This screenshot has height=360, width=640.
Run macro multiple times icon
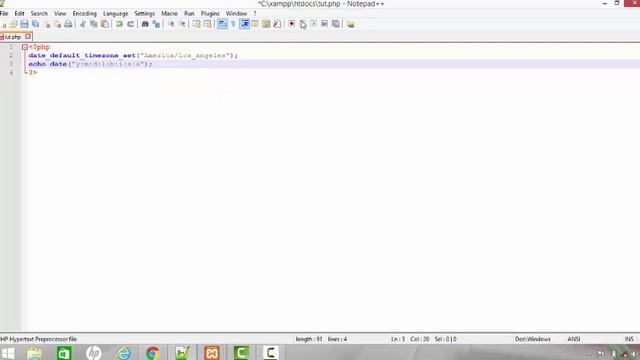[x=324, y=24]
